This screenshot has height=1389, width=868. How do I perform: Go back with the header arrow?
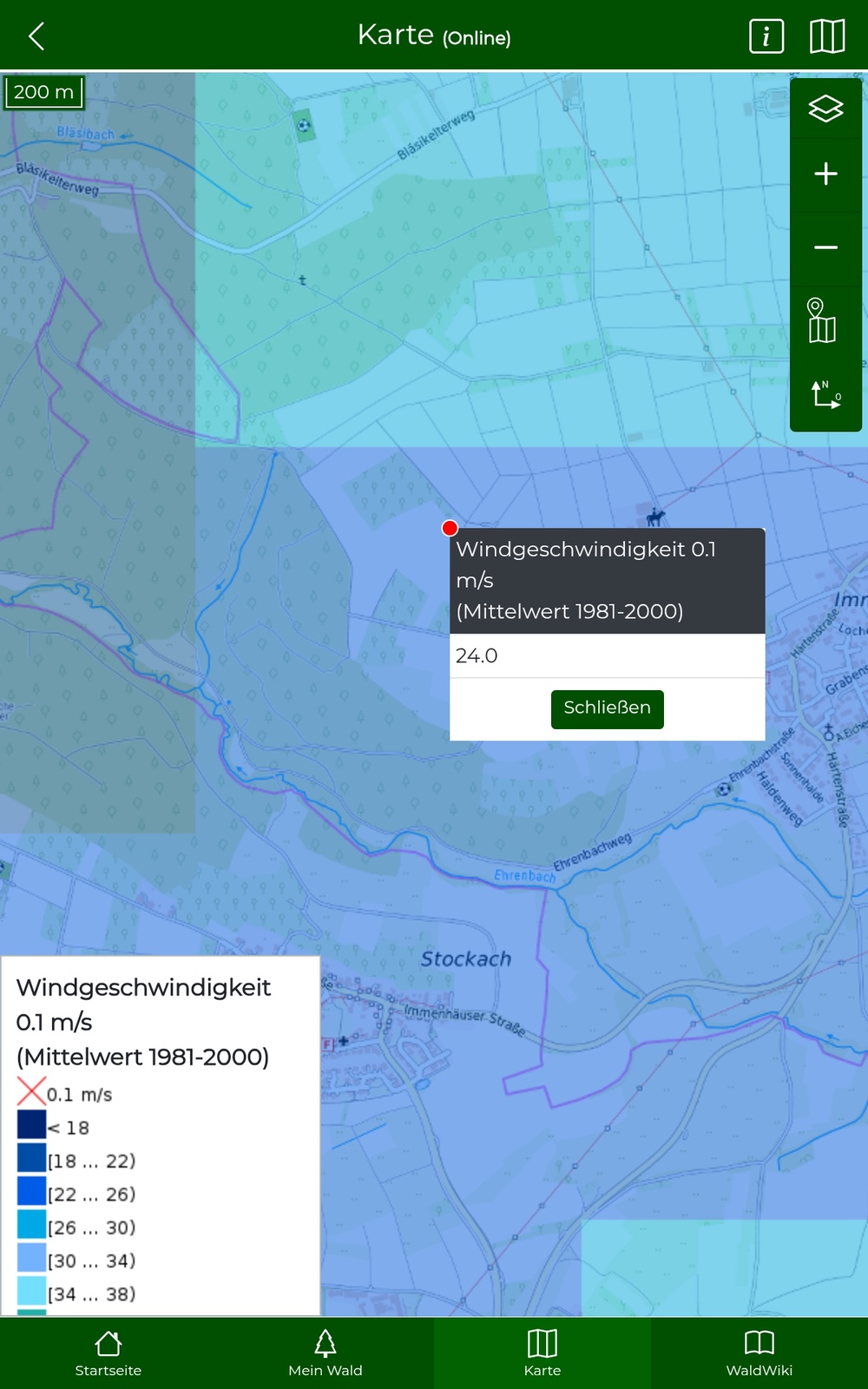(36, 36)
